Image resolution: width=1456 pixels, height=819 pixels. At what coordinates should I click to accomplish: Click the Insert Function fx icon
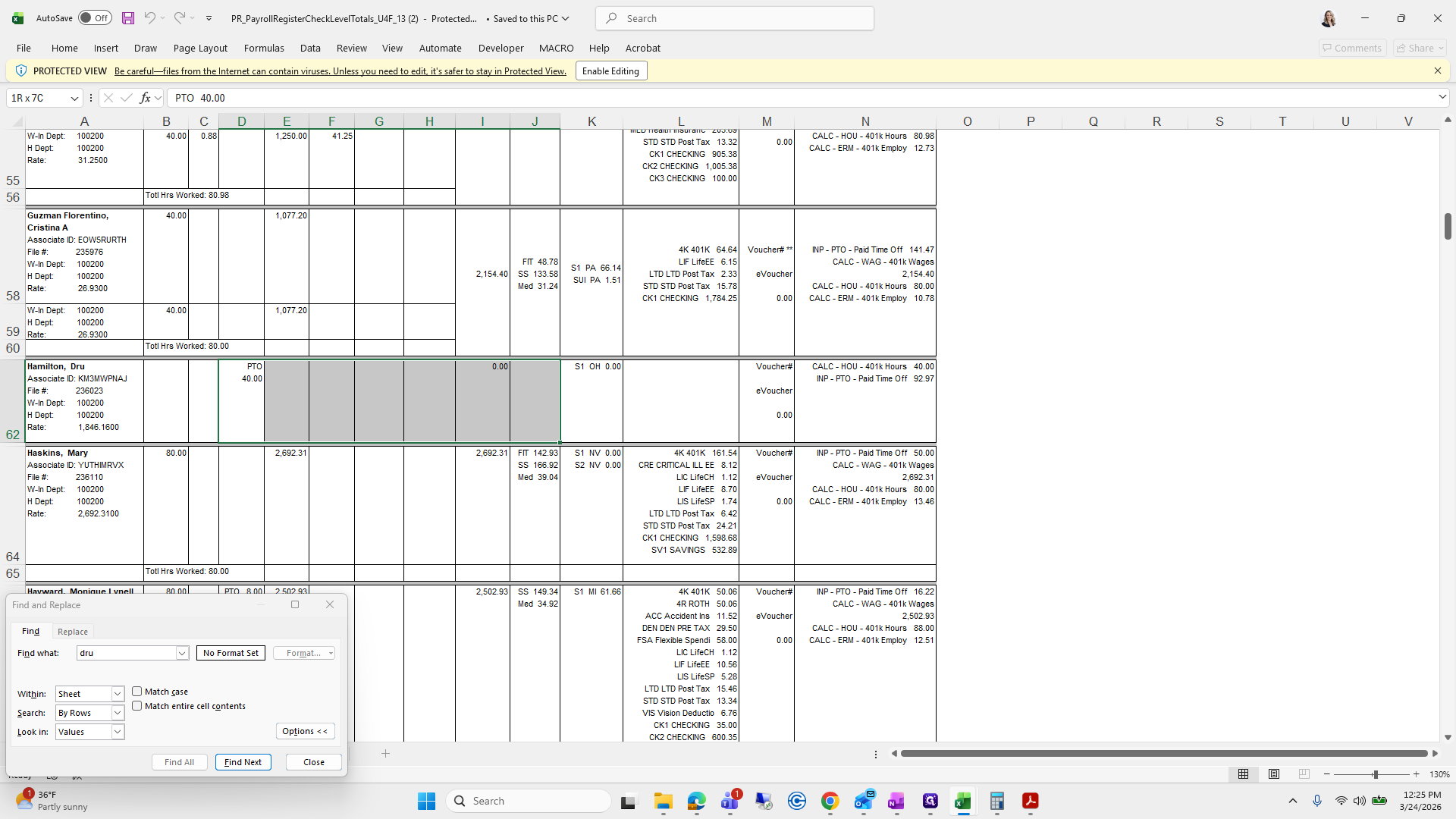[x=145, y=98]
